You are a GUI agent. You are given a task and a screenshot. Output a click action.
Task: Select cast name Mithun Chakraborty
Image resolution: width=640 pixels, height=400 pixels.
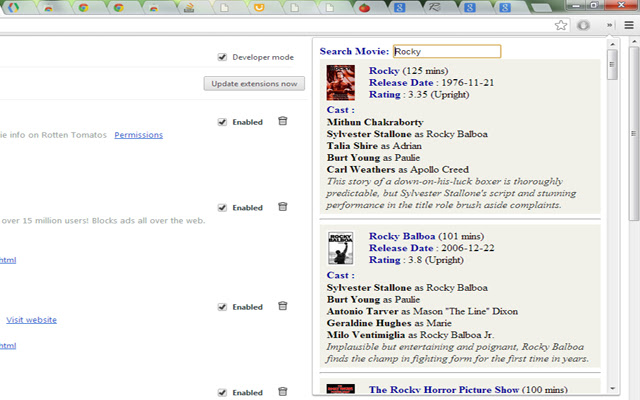tap(375, 122)
